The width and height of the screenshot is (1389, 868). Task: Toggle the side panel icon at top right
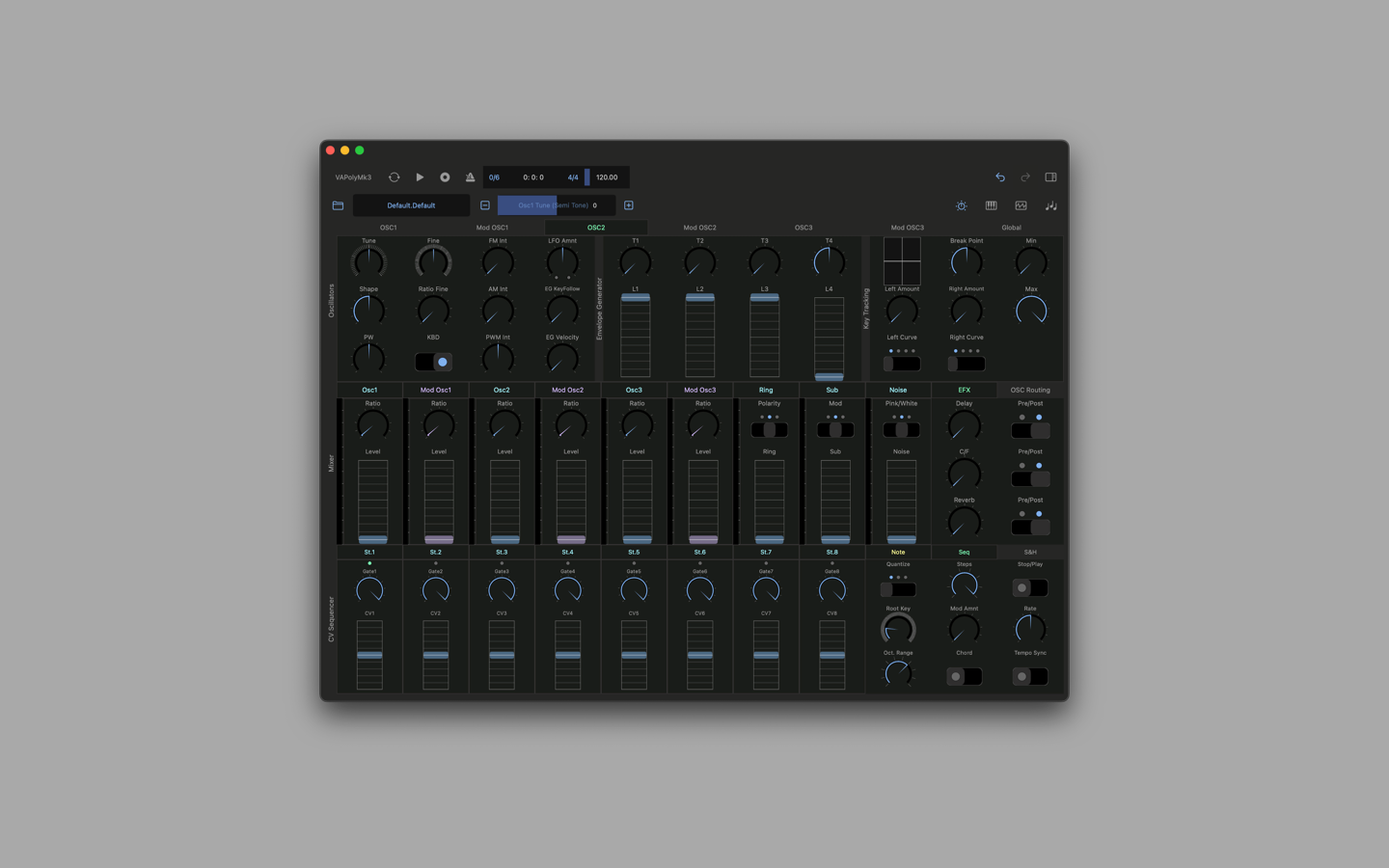pyautogui.click(x=1050, y=177)
